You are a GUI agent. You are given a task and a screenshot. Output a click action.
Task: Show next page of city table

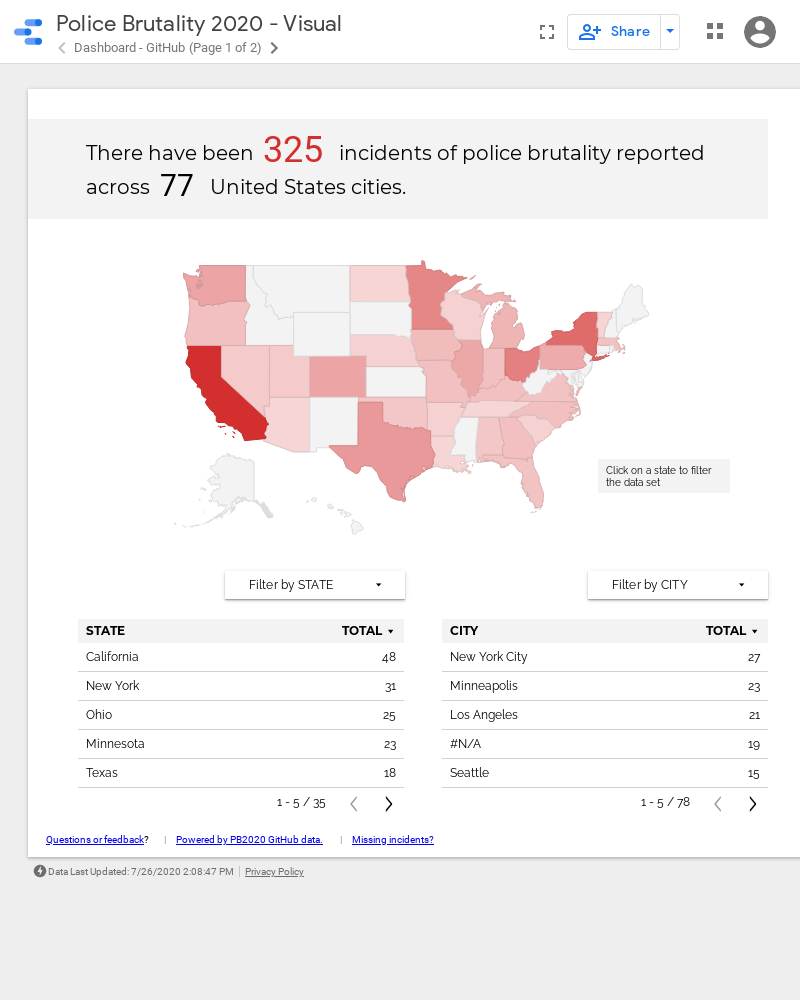click(753, 804)
